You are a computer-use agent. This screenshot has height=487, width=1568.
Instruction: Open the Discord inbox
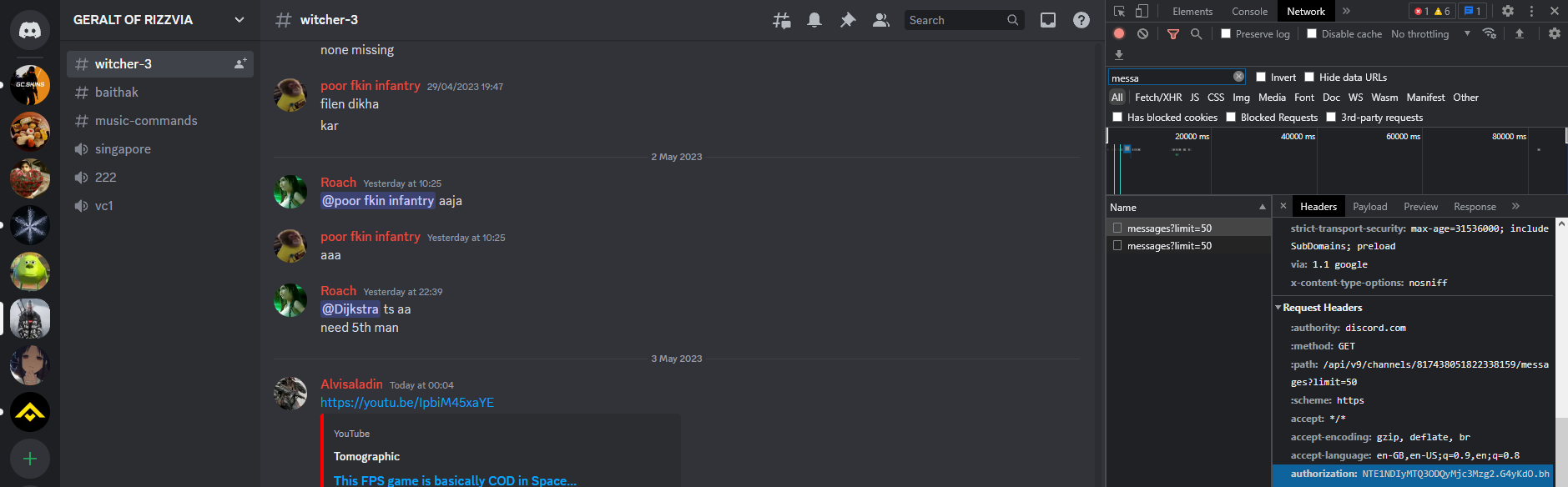1048,20
